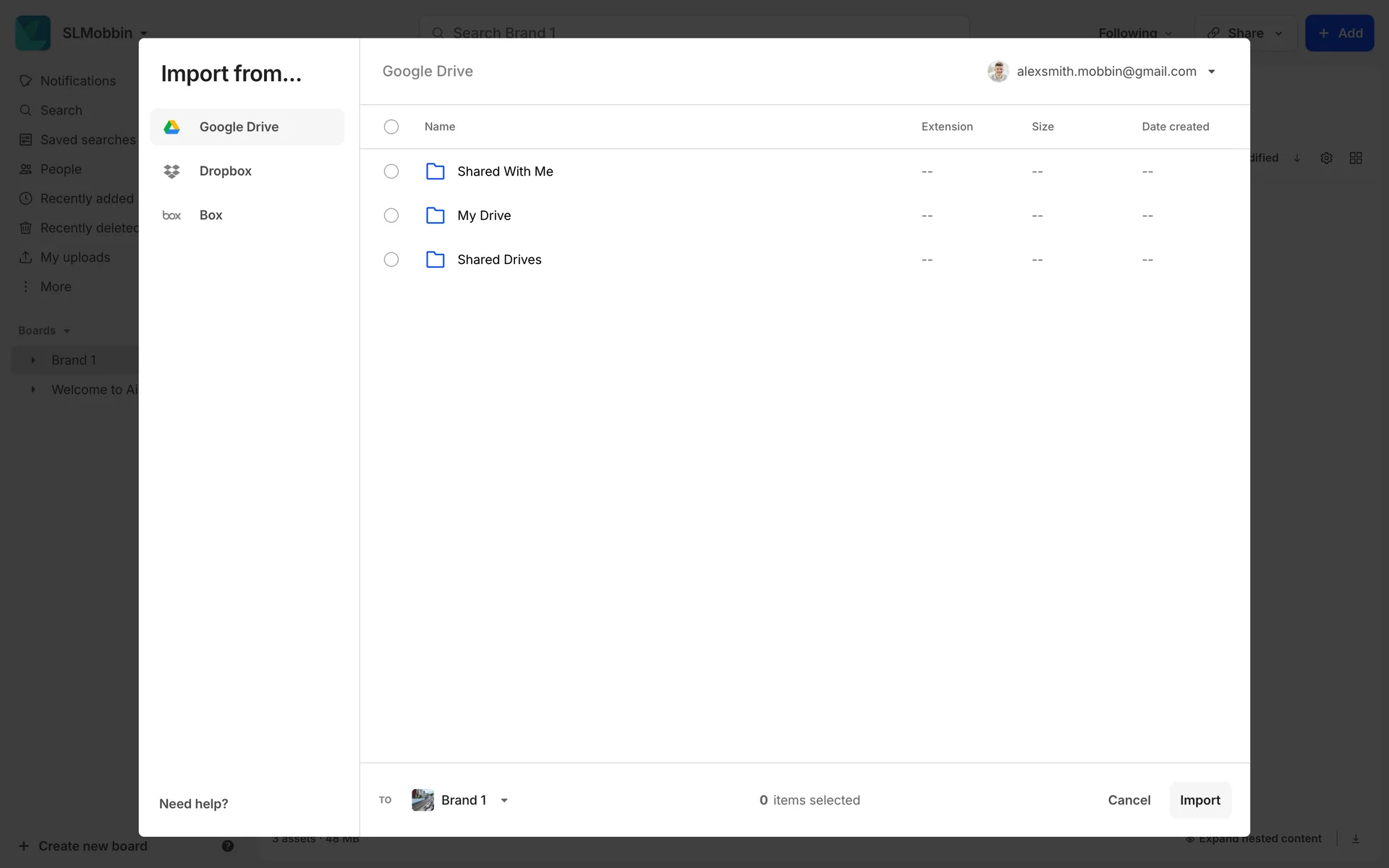
Task: Expand the Google account email dropdown
Action: point(1212,72)
